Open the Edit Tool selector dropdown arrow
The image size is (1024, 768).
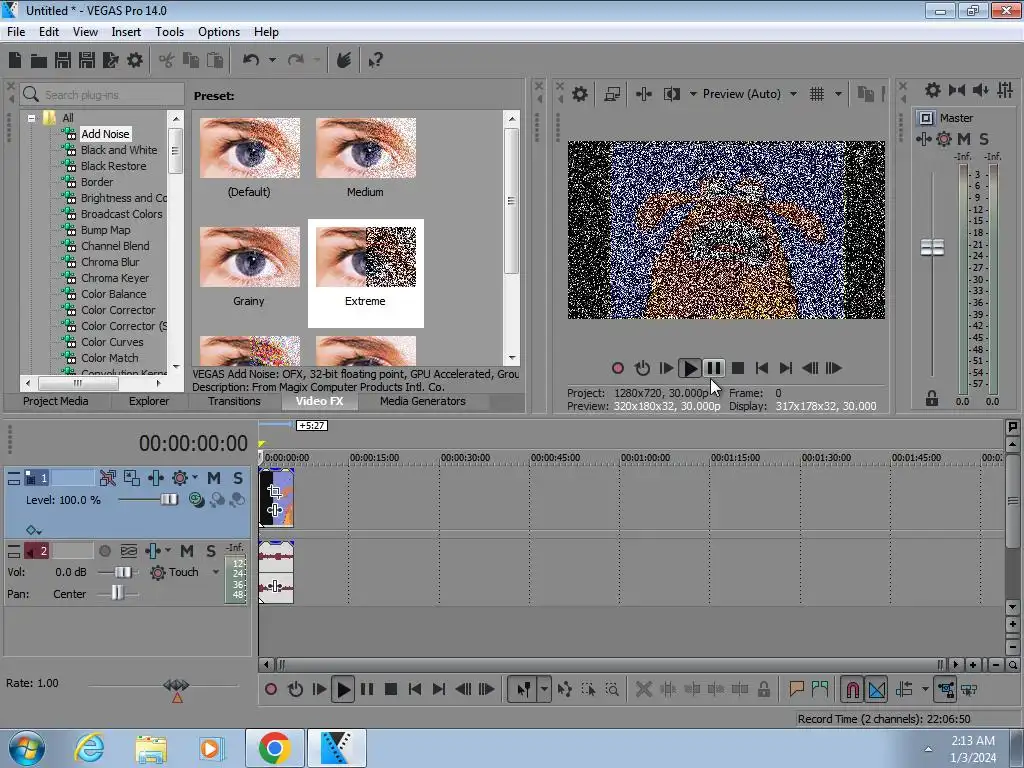point(544,689)
